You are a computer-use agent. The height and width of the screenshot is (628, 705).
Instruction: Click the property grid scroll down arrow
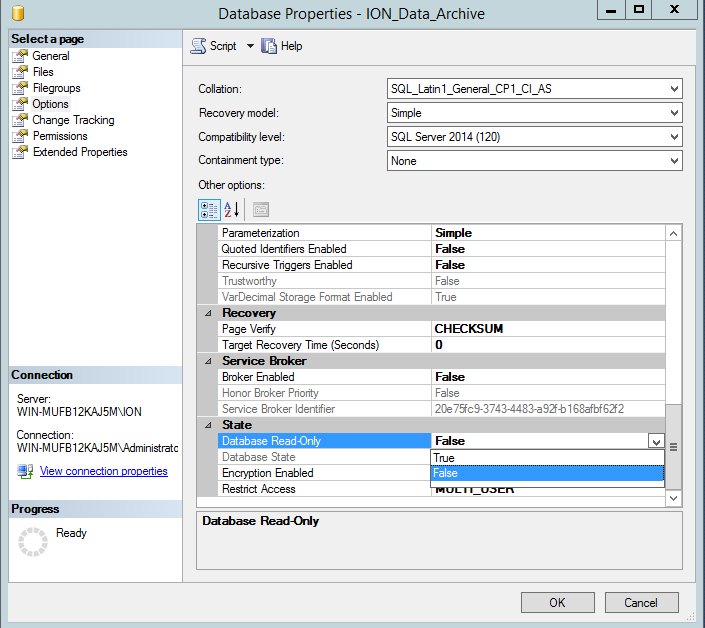tap(673, 498)
